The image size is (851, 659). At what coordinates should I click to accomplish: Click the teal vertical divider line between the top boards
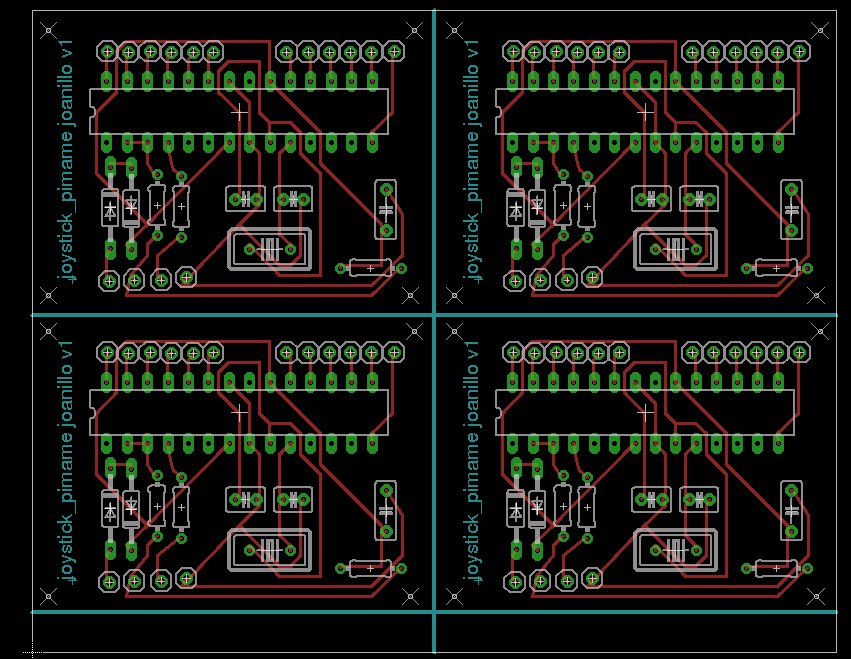(434, 160)
